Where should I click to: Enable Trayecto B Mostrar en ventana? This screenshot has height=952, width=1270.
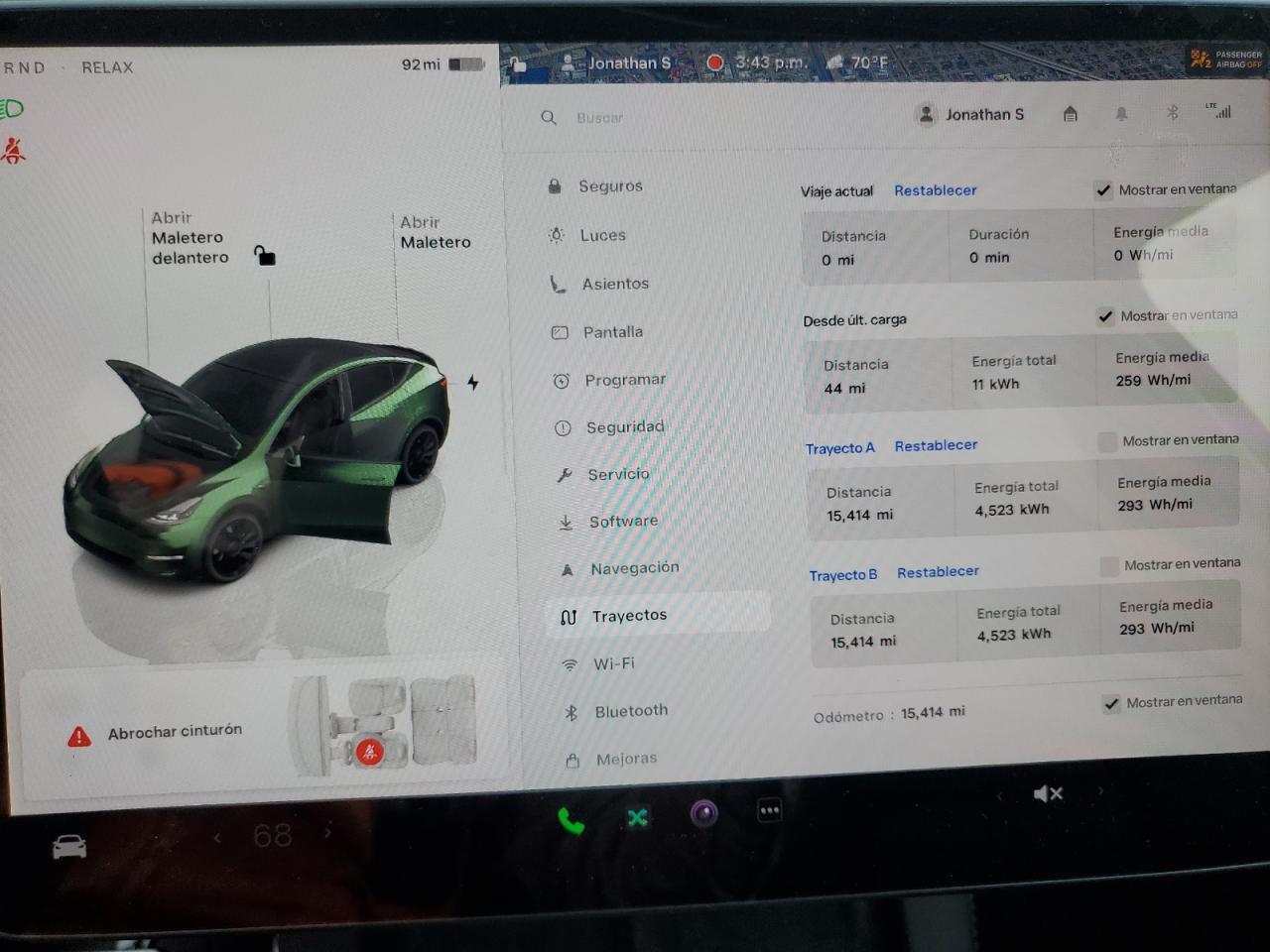coord(1109,566)
